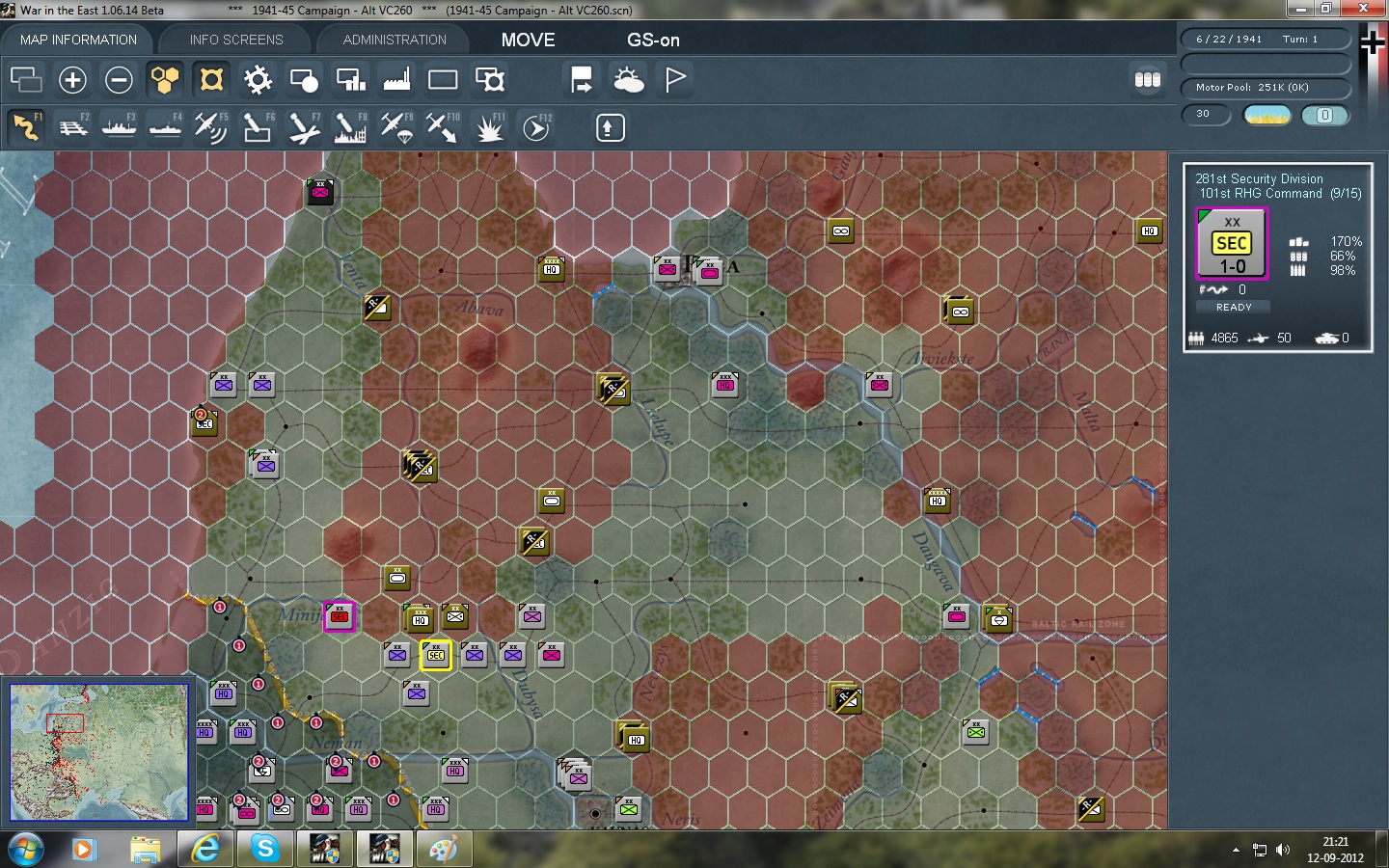Select the F11 explosion mode icon
Screen dimensions: 1389x868
489,127
